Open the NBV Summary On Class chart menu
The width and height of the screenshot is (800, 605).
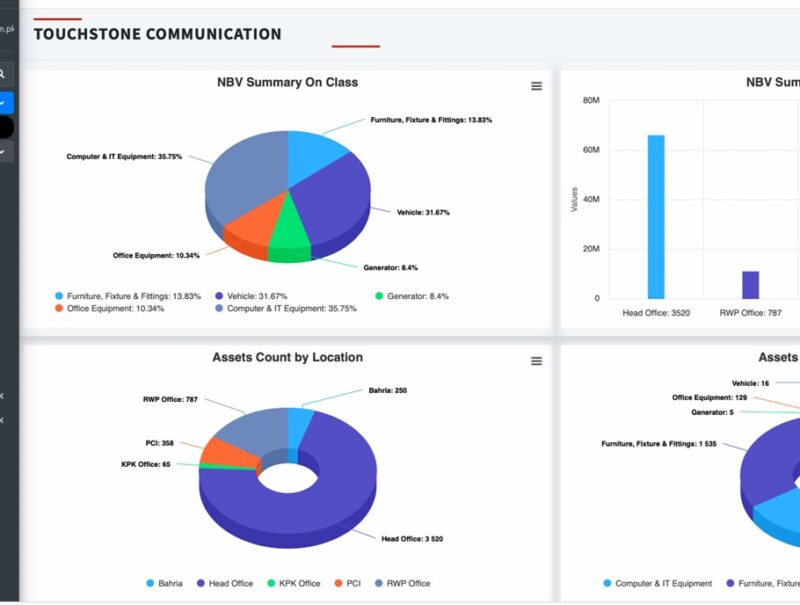point(536,87)
